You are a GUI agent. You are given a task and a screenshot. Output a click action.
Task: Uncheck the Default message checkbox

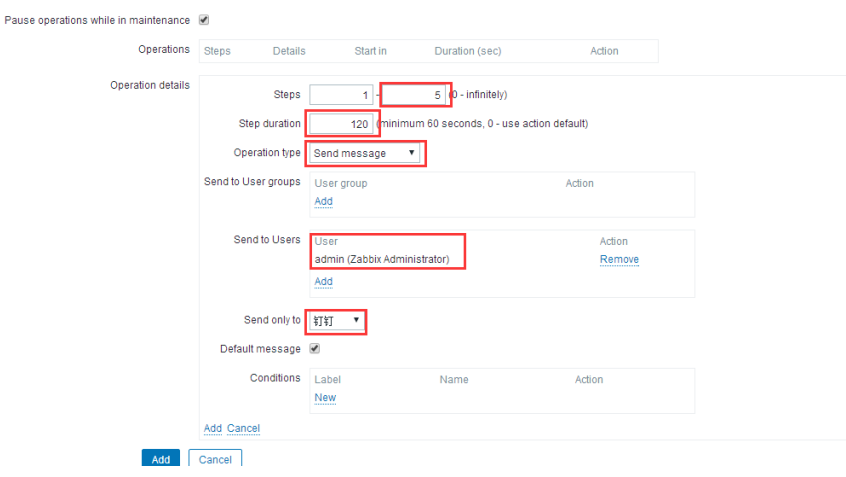315,349
